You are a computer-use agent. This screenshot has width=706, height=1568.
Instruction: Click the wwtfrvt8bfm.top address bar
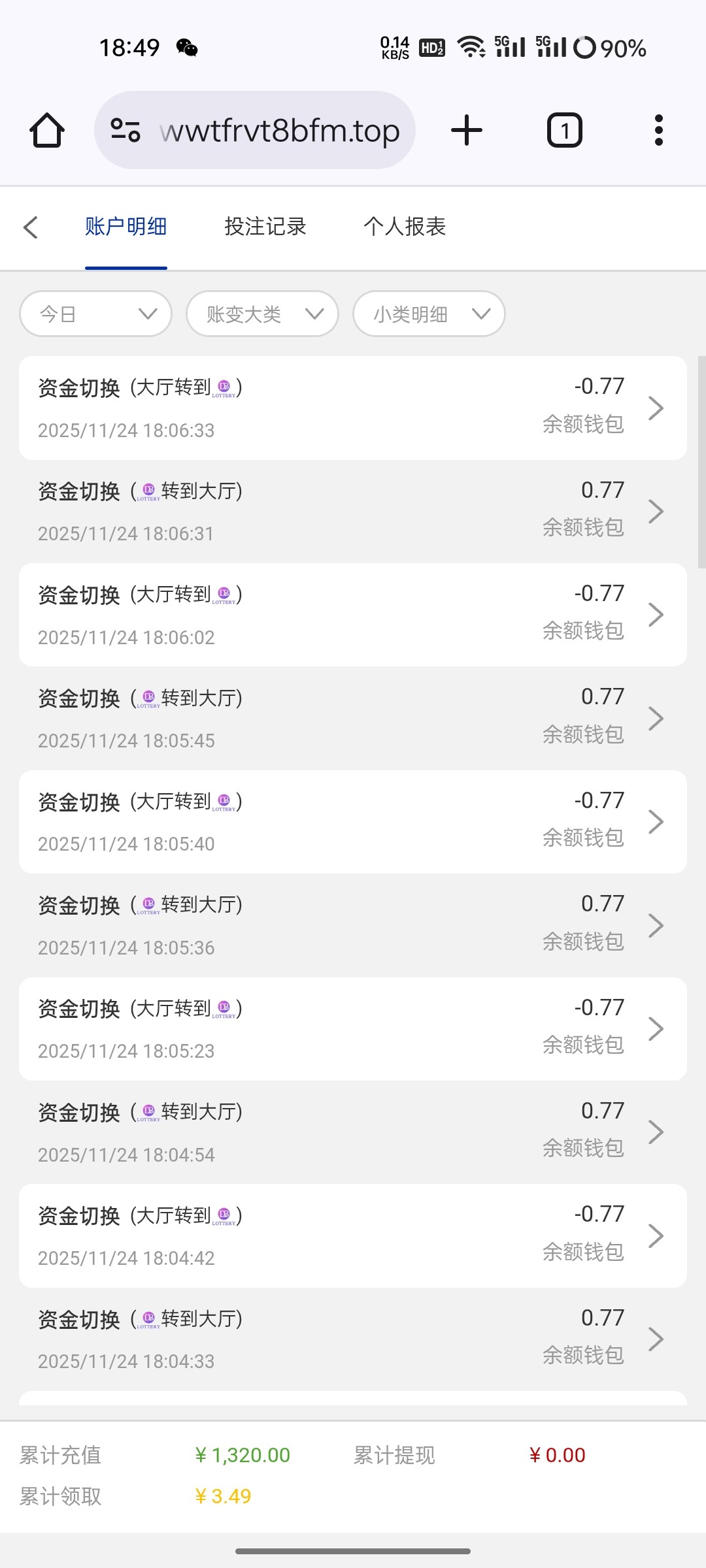point(280,131)
